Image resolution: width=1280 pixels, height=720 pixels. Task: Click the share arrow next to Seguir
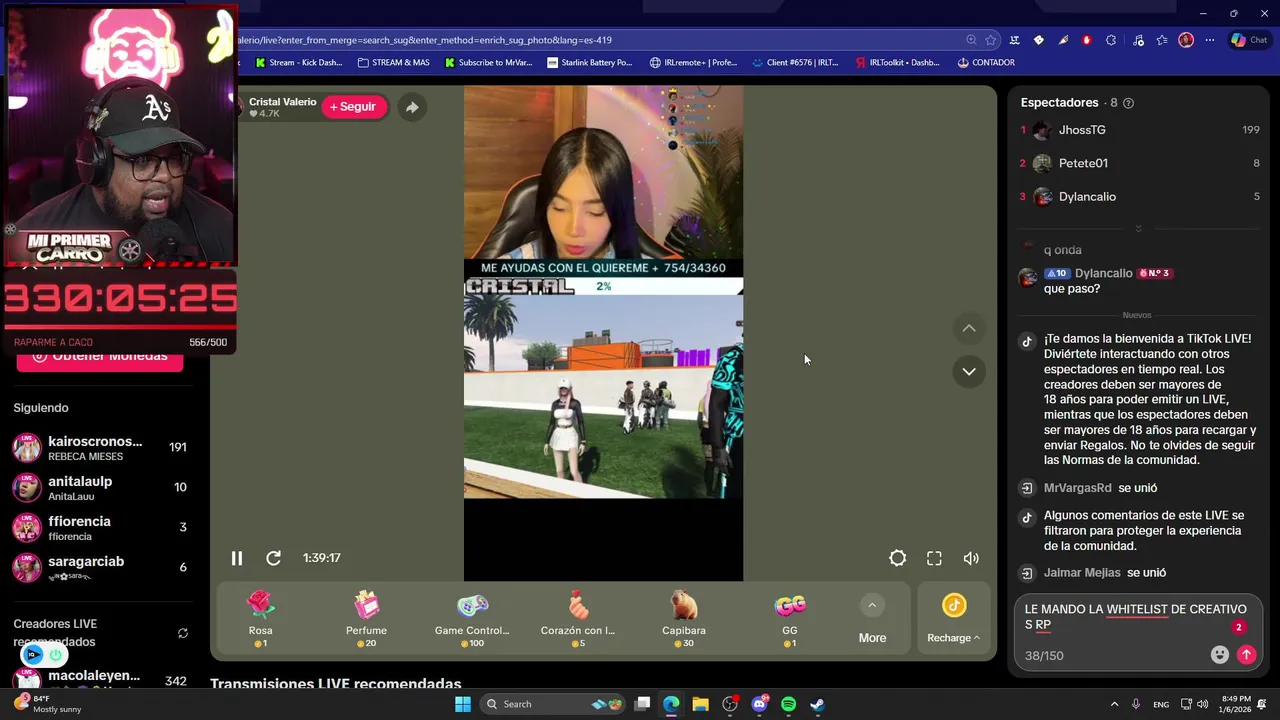click(x=412, y=107)
